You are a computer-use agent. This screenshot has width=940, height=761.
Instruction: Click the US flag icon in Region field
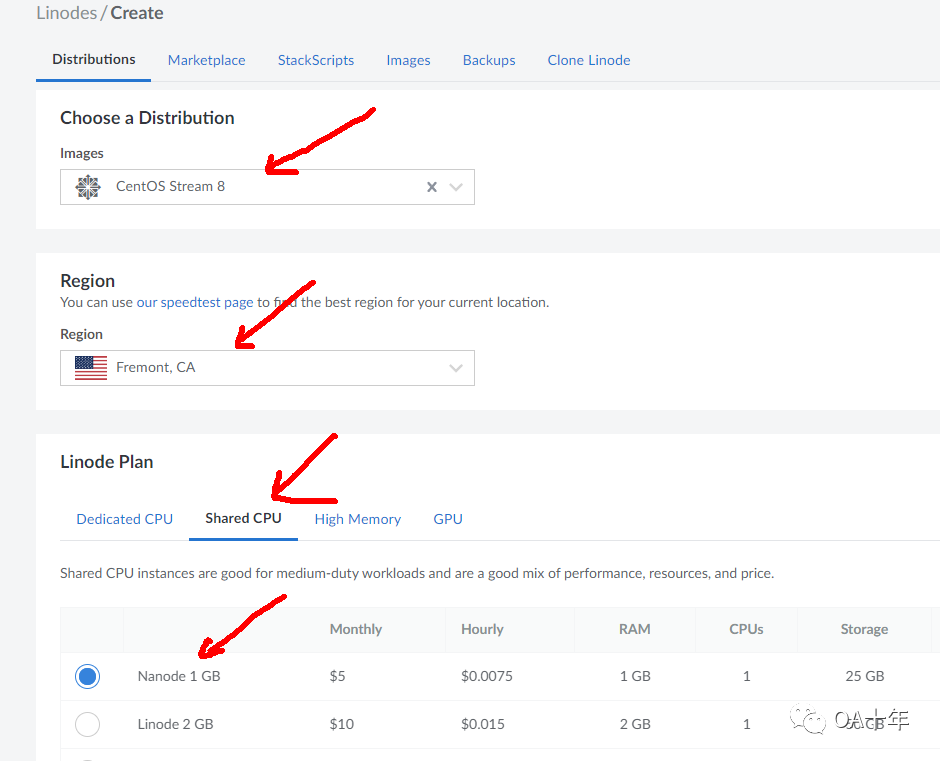click(91, 368)
